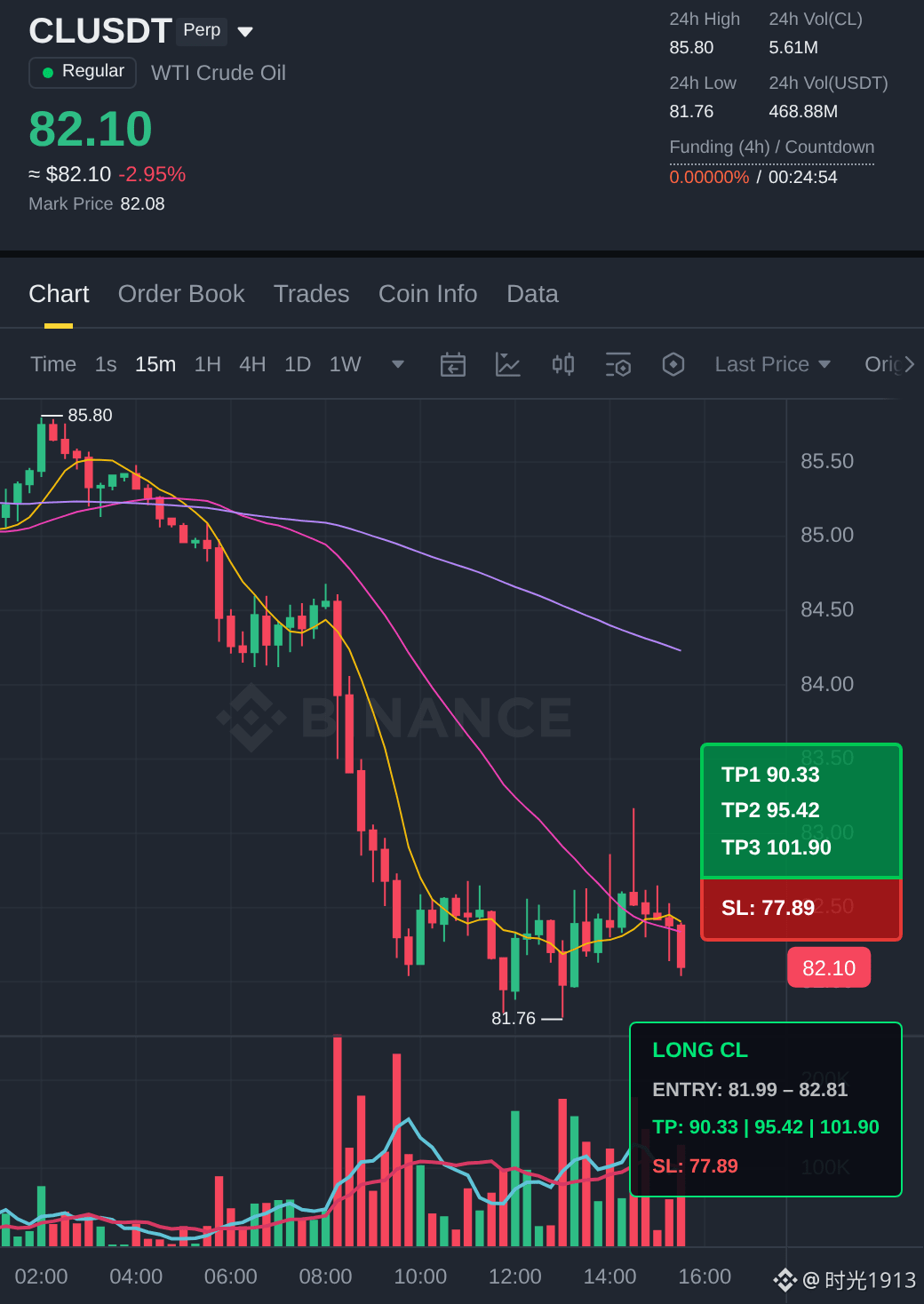Image resolution: width=924 pixels, height=1304 pixels.
Task: Tap the 24h Vol(CL) value 5.61M
Action: click(793, 48)
